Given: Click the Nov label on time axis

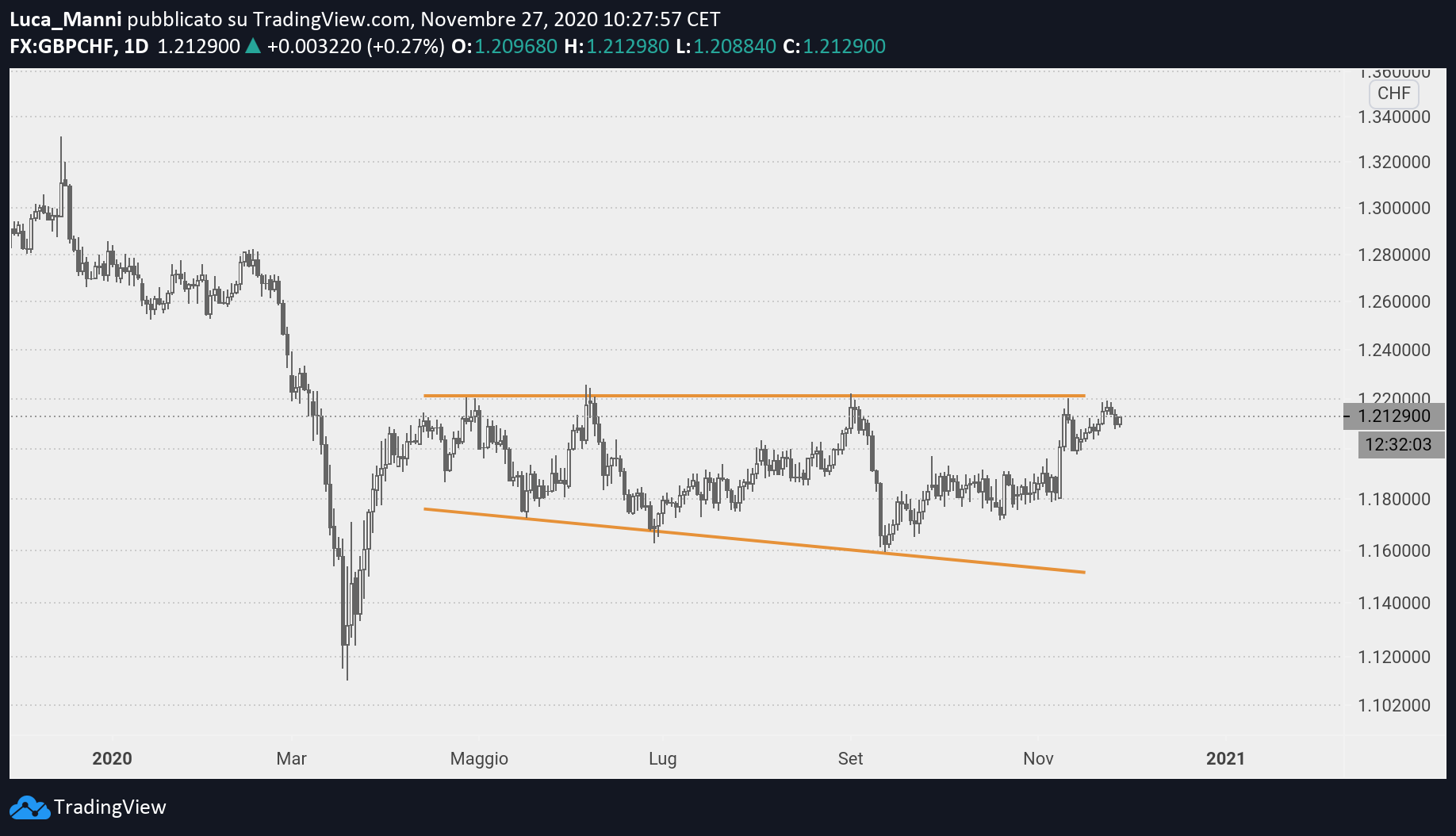Looking at the screenshot, I should [x=1038, y=758].
